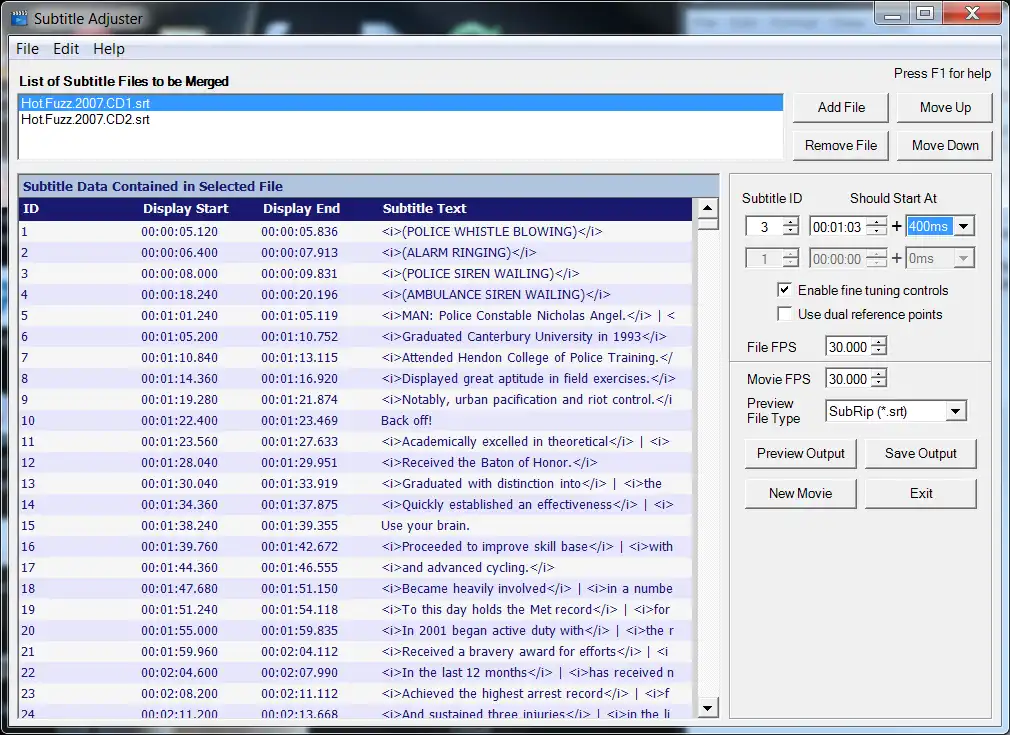Click display start time 00:01:39.760
The height and width of the screenshot is (735, 1010).
[180, 546]
